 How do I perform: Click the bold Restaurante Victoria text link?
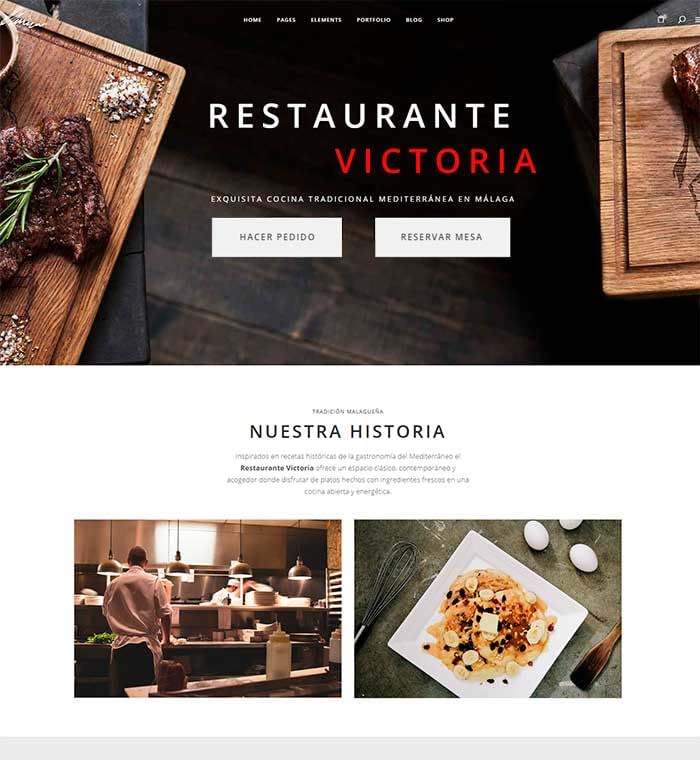(x=277, y=468)
